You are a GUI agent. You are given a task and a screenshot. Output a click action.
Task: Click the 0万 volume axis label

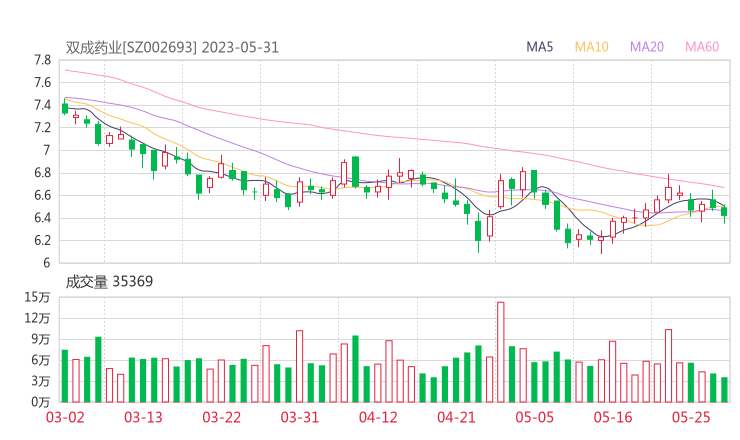pyautogui.click(x=41, y=402)
